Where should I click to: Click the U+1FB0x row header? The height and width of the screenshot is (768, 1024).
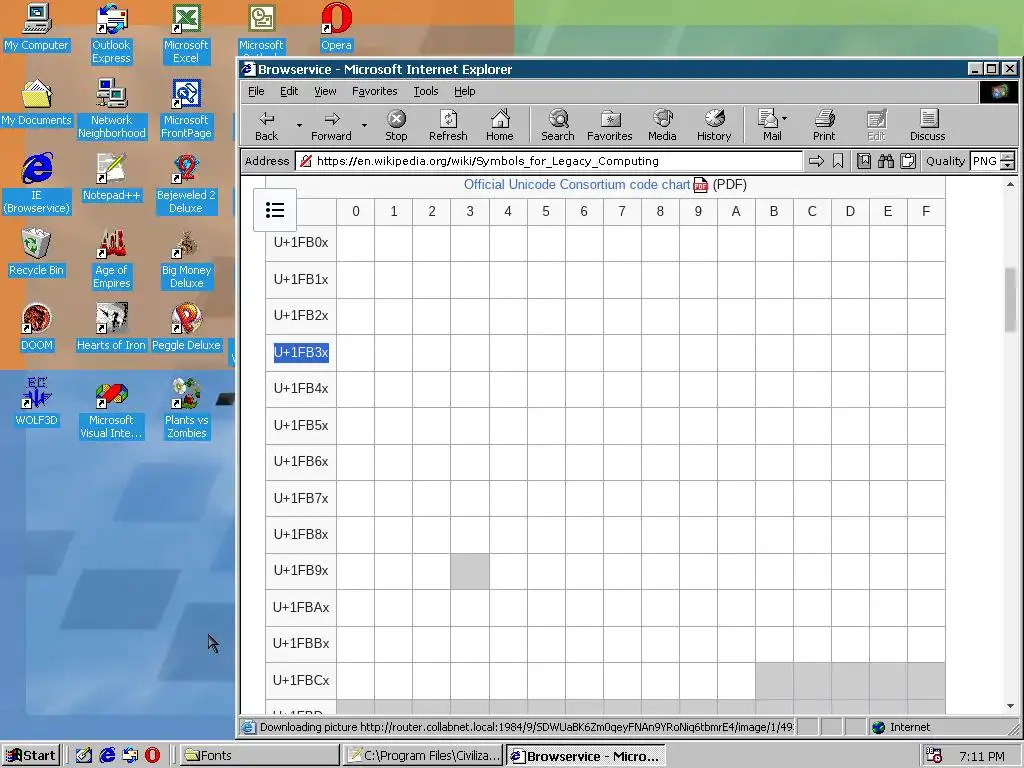pos(301,242)
